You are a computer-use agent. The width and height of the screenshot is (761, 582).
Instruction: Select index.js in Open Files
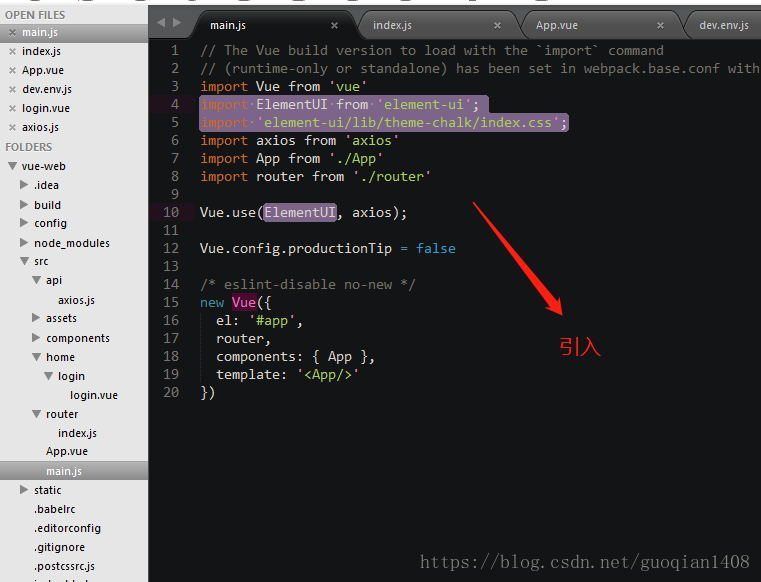pyautogui.click(x=41, y=51)
